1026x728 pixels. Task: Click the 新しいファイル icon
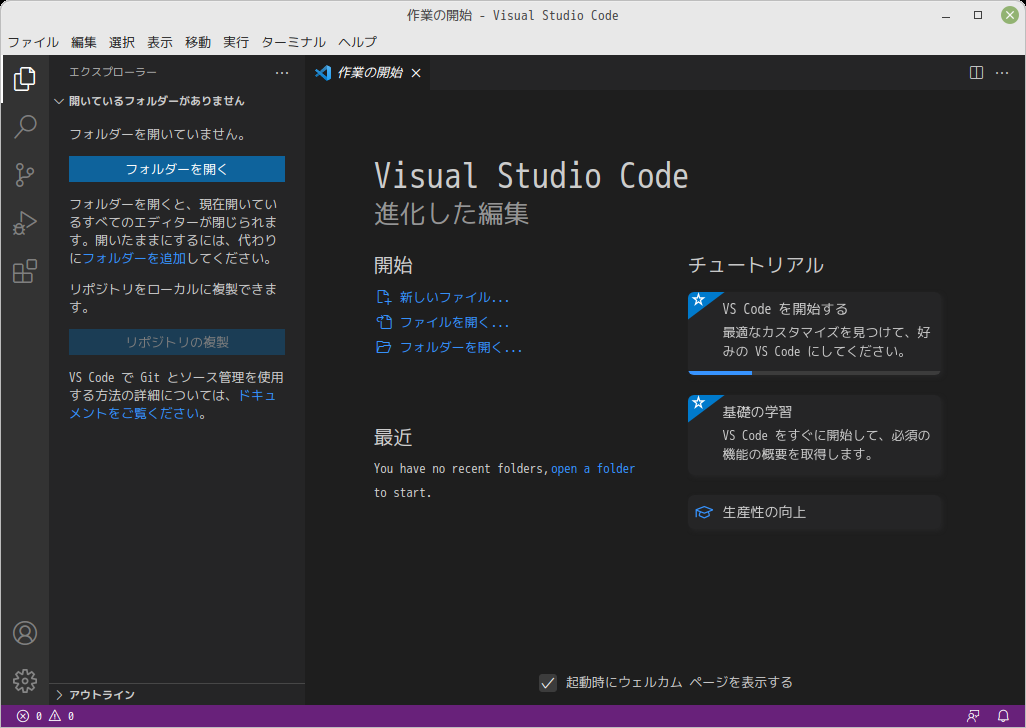[x=383, y=298]
